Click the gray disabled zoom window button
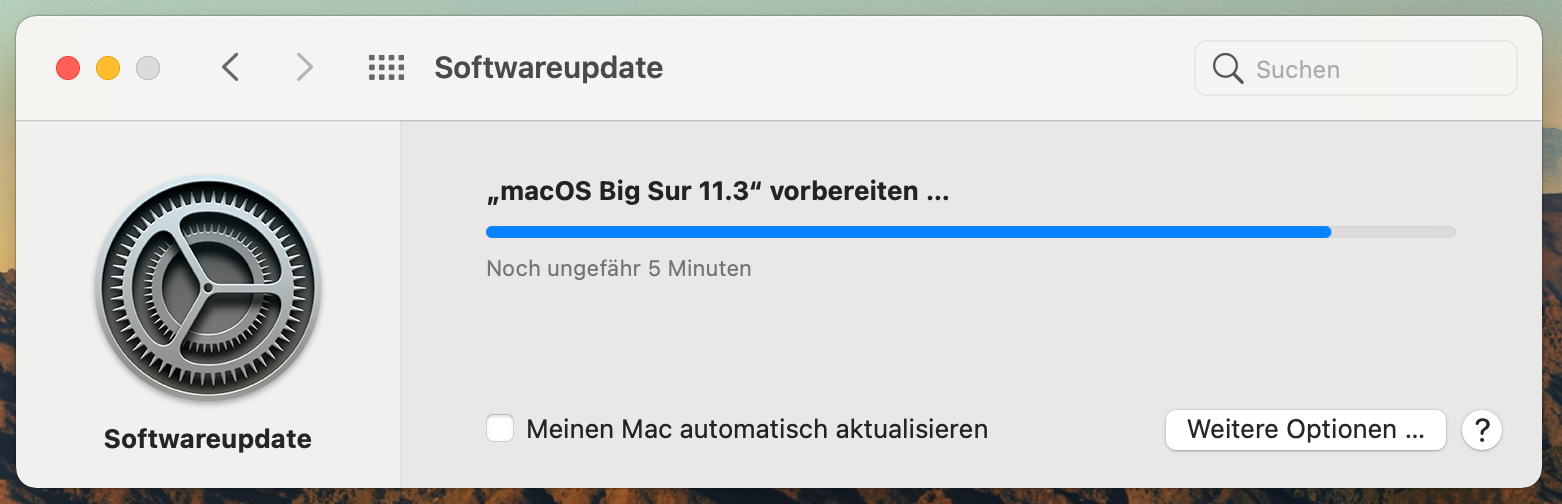 click(148, 68)
